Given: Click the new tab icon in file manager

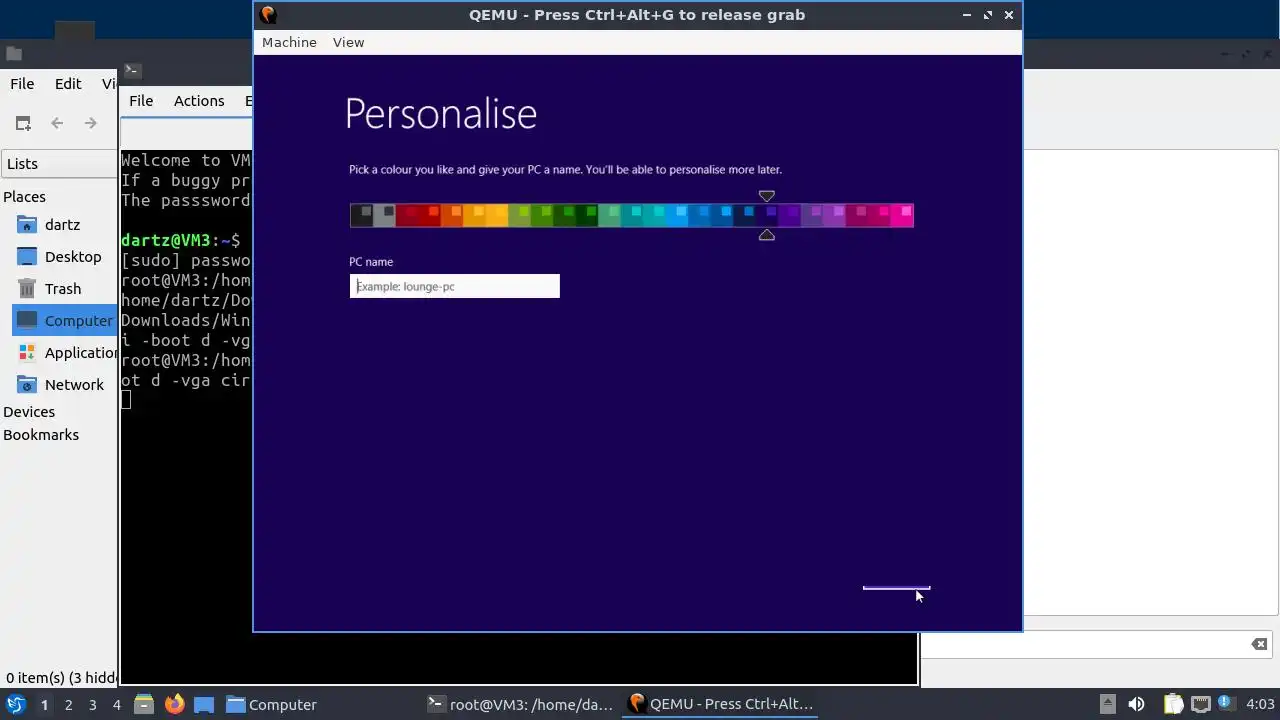Looking at the screenshot, I should (x=23, y=123).
